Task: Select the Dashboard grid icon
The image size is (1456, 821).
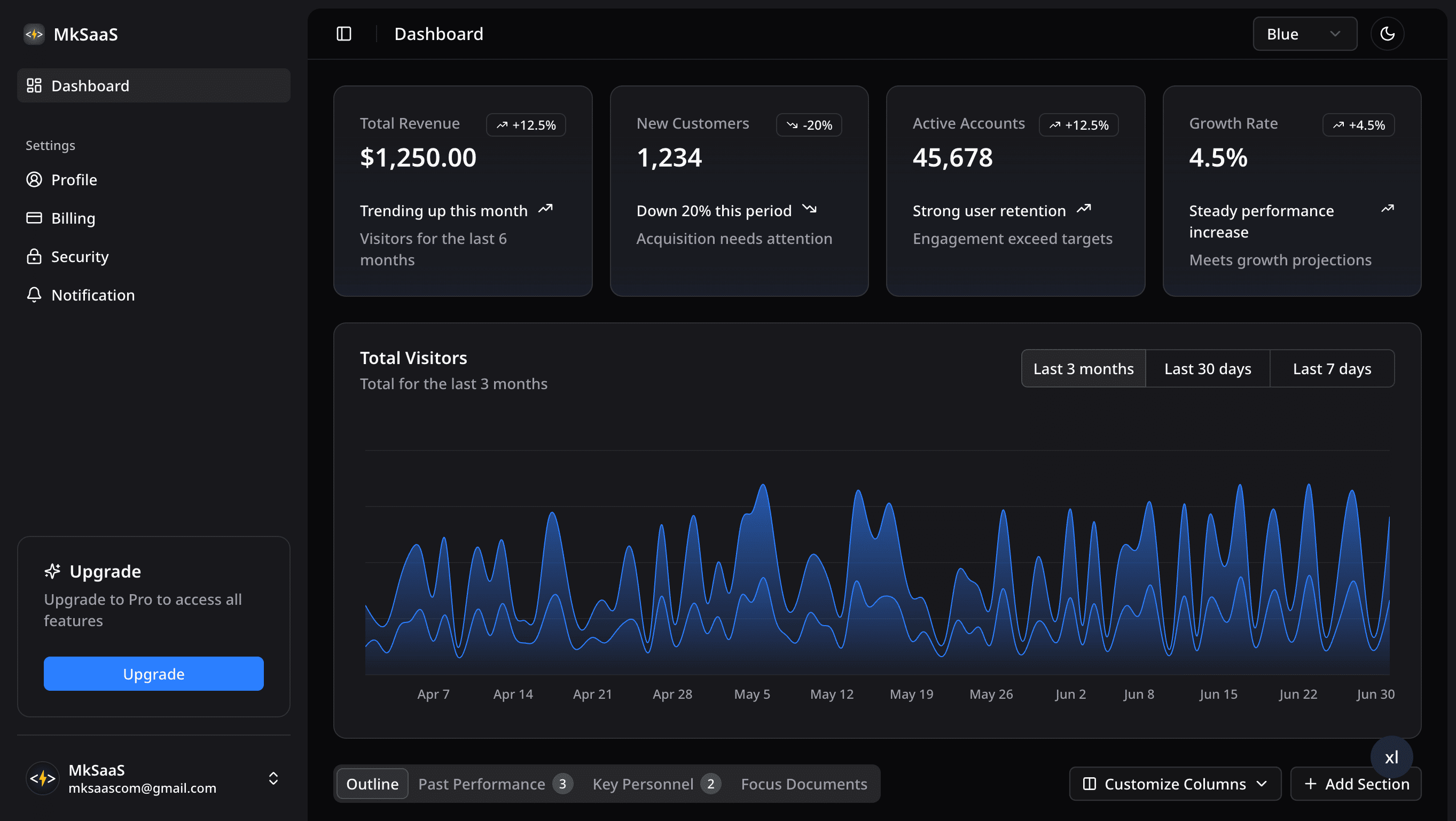Action: (x=34, y=85)
